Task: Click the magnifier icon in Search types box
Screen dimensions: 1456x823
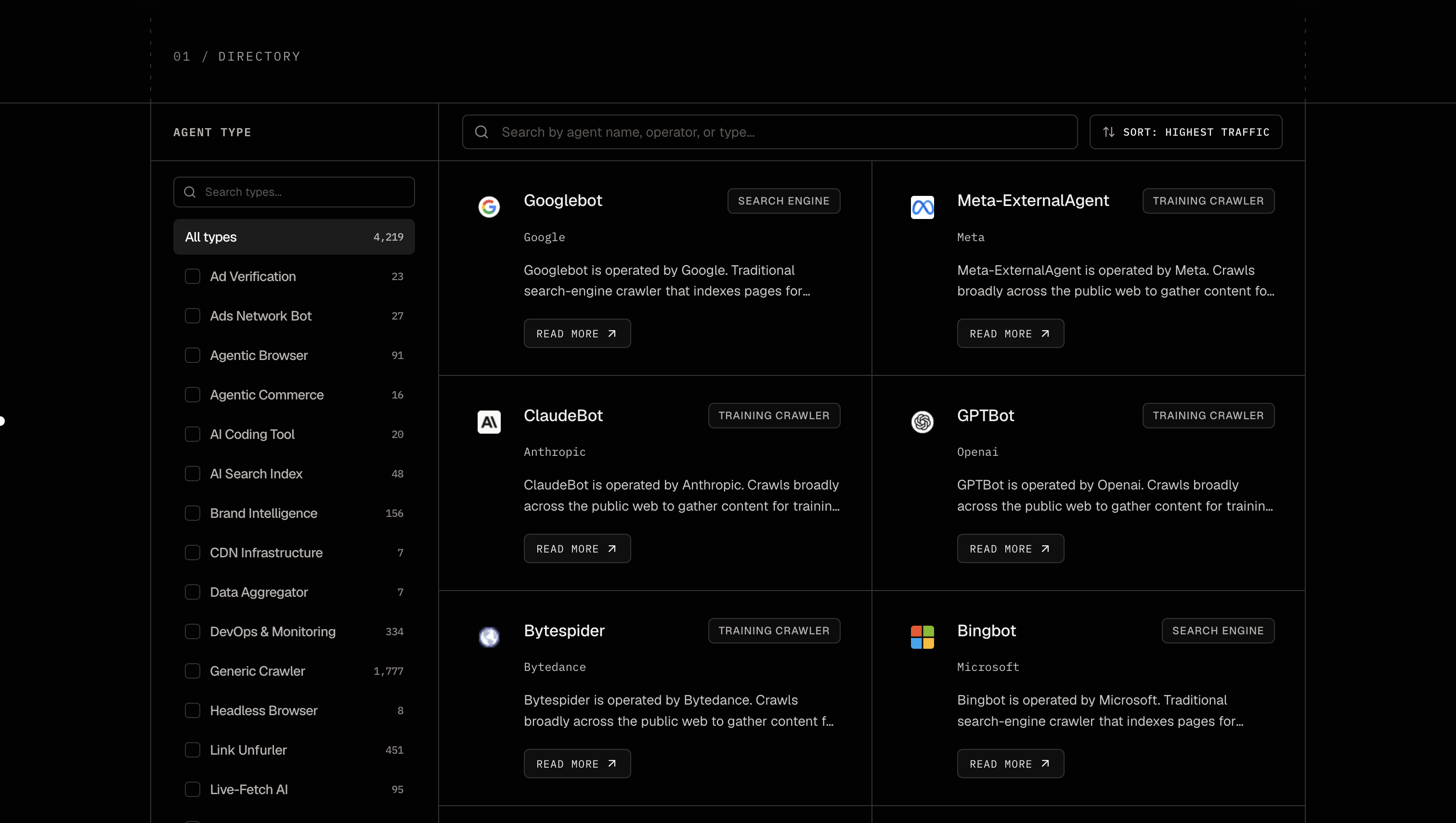Action: tap(190, 192)
